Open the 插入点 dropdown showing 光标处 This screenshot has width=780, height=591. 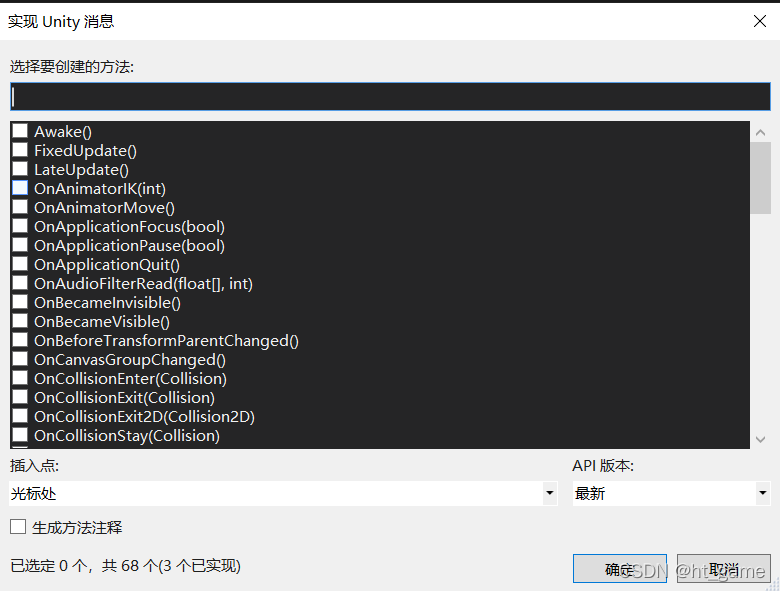coord(283,493)
